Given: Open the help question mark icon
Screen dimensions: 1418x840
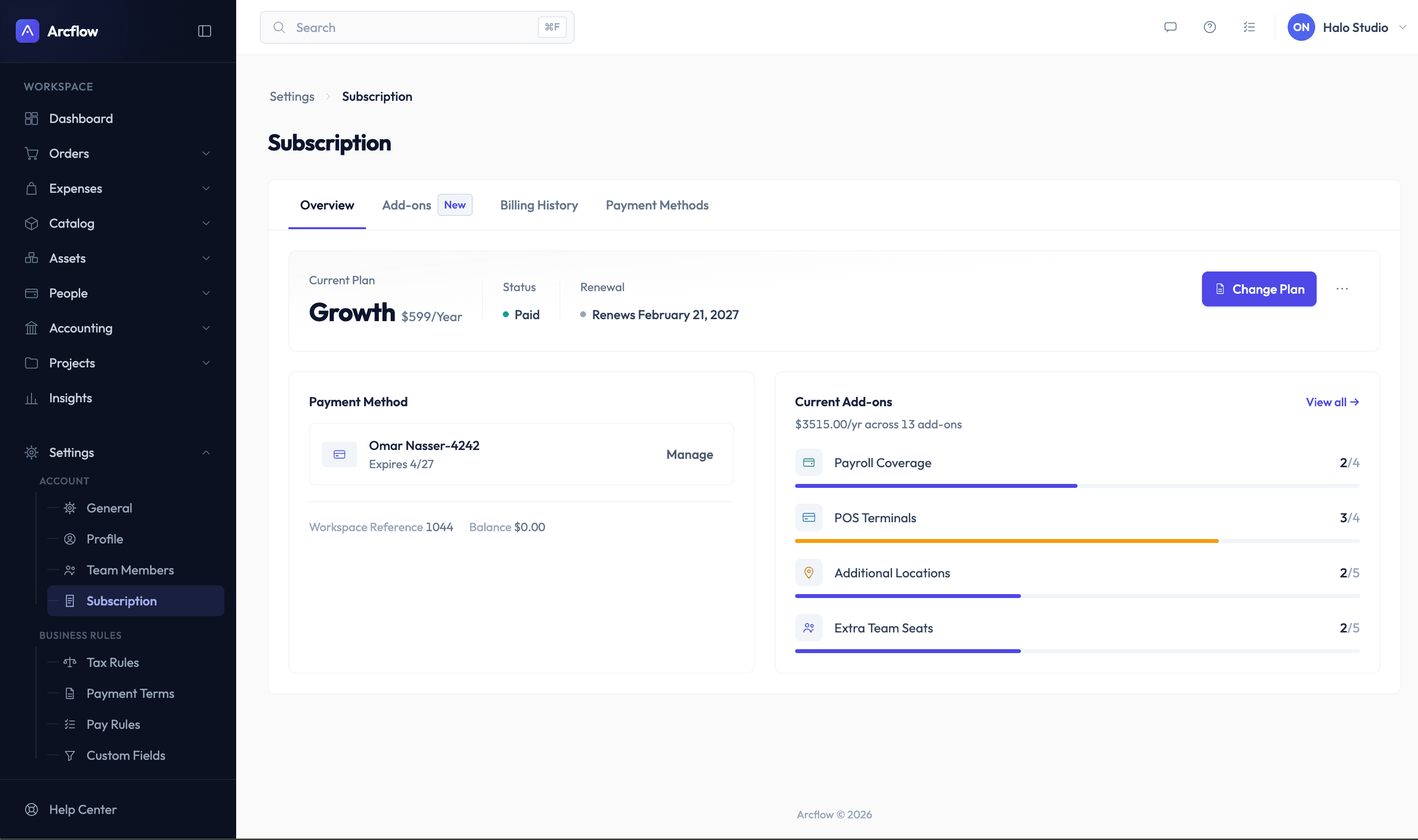Looking at the screenshot, I should [1209, 27].
